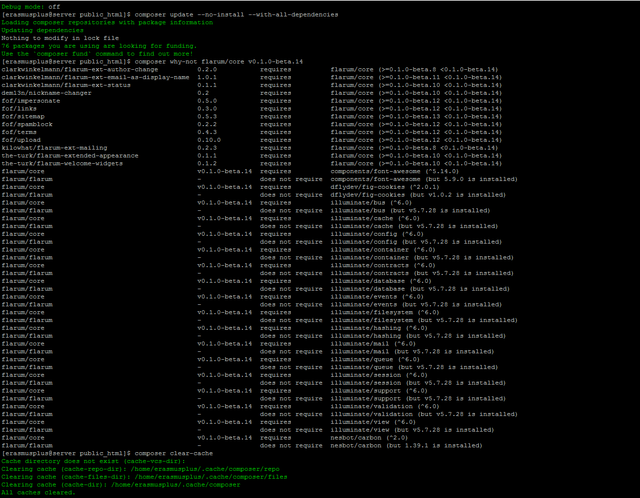
Task: Click 'illuminate/bus (^6.0)' requirement
Action: pos(371,202)
